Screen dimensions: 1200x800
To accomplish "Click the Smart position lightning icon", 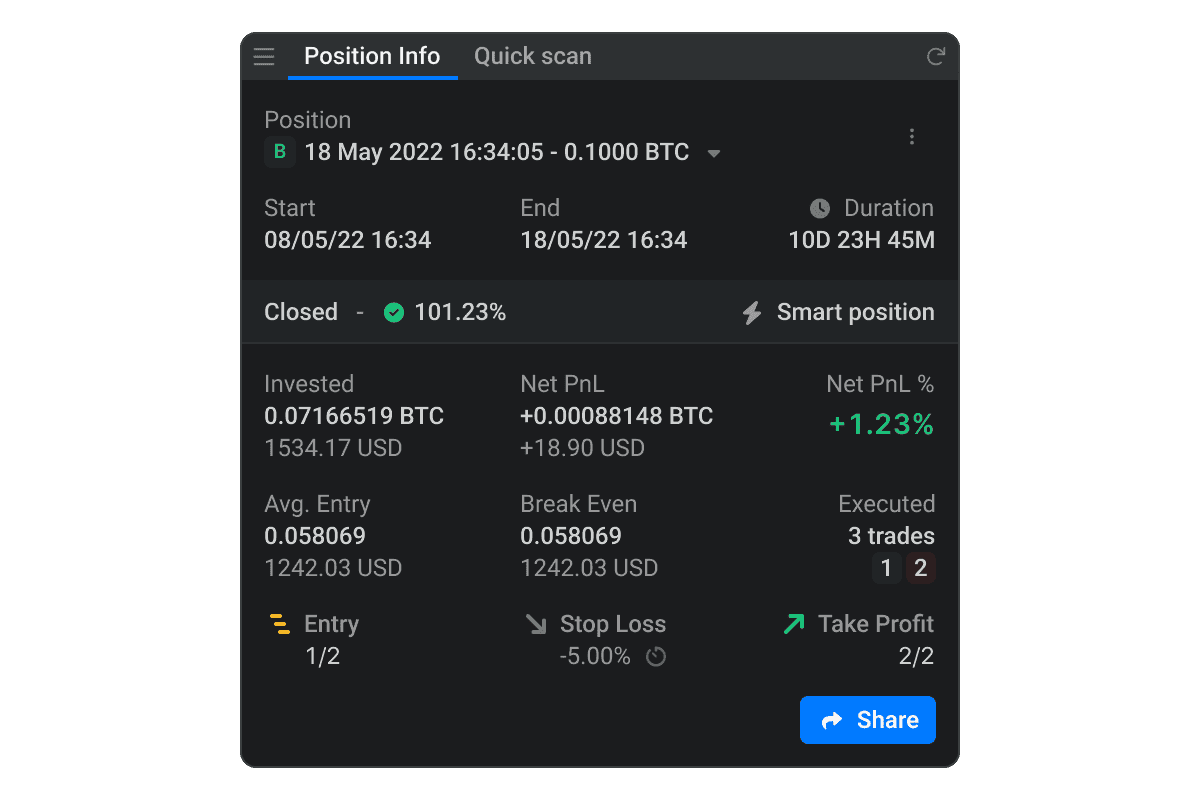I will [752, 313].
